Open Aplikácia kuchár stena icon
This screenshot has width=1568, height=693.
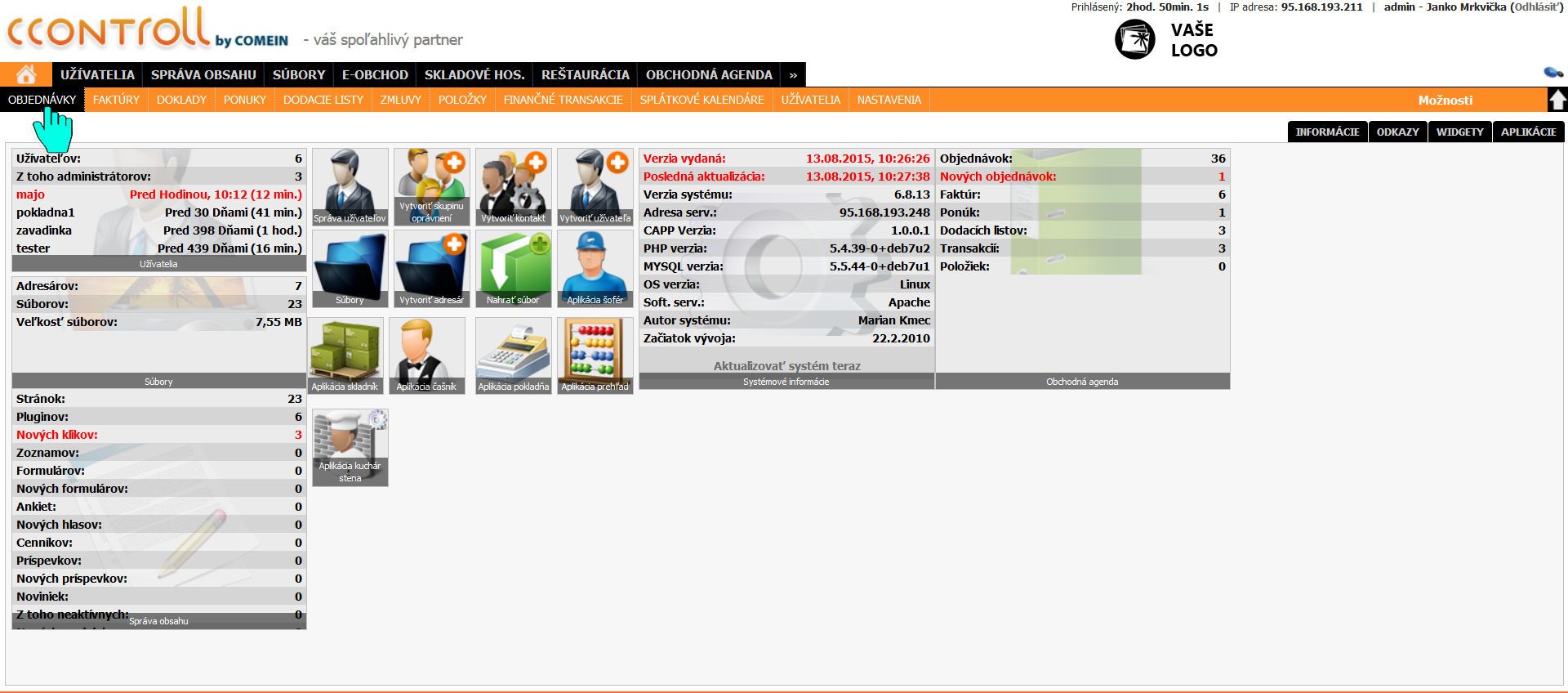coord(350,447)
